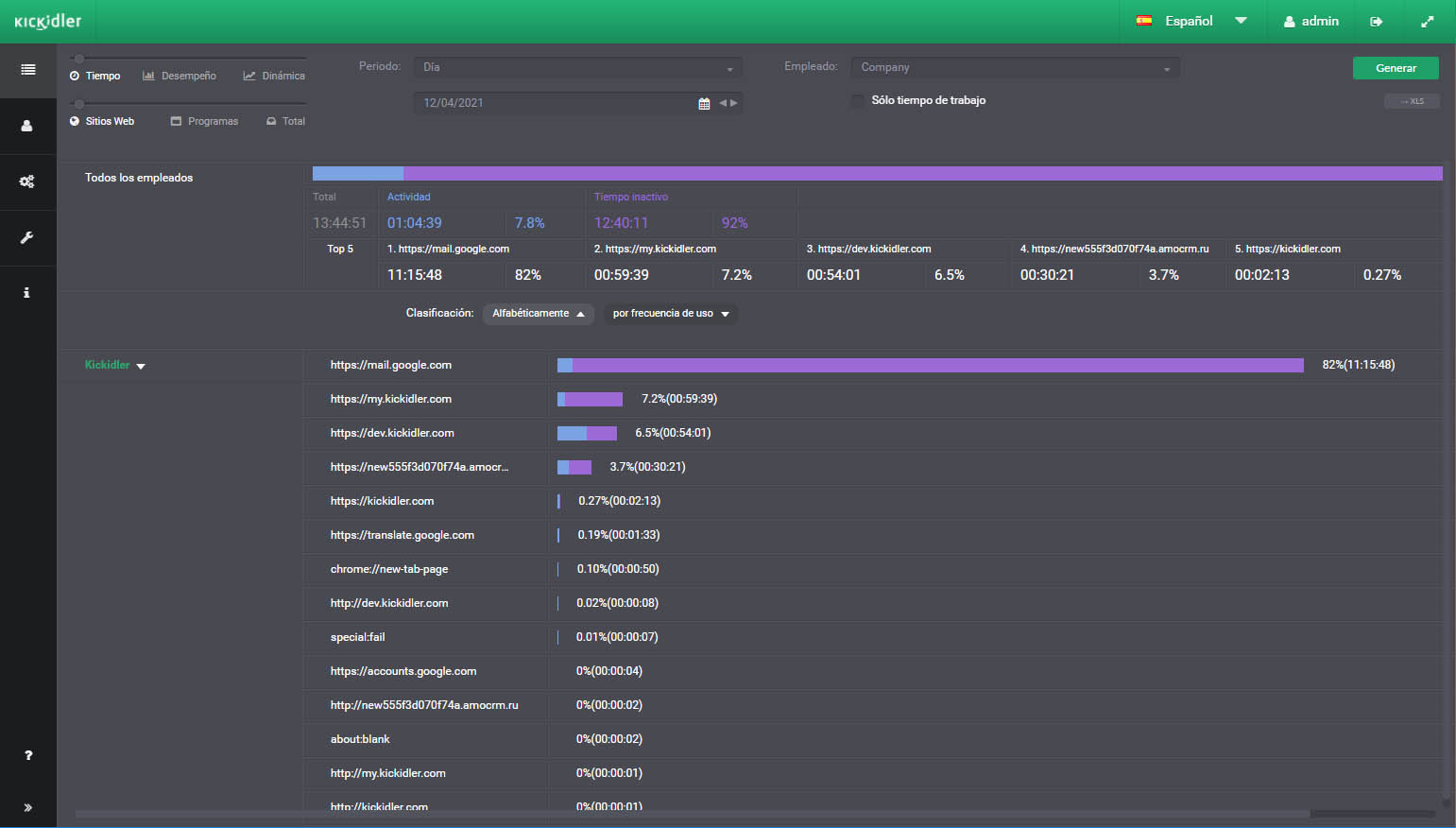Image resolution: width=1456 pixels, height=828 pixels.
Task: Click the Spanish flag icon
Action: (x=1144, y=21)
